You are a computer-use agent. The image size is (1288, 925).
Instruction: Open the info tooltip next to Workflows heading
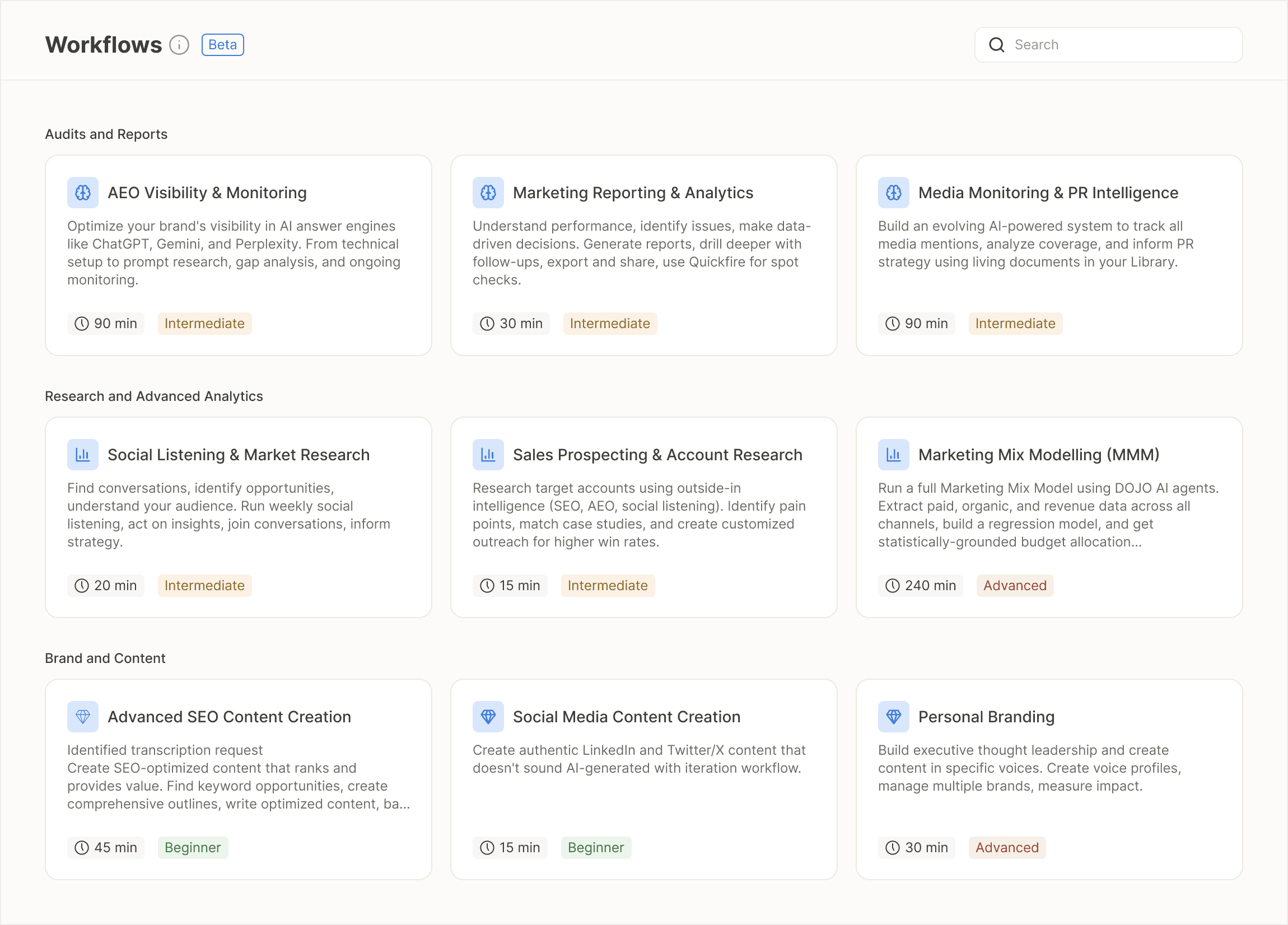(x=179, y=45)
